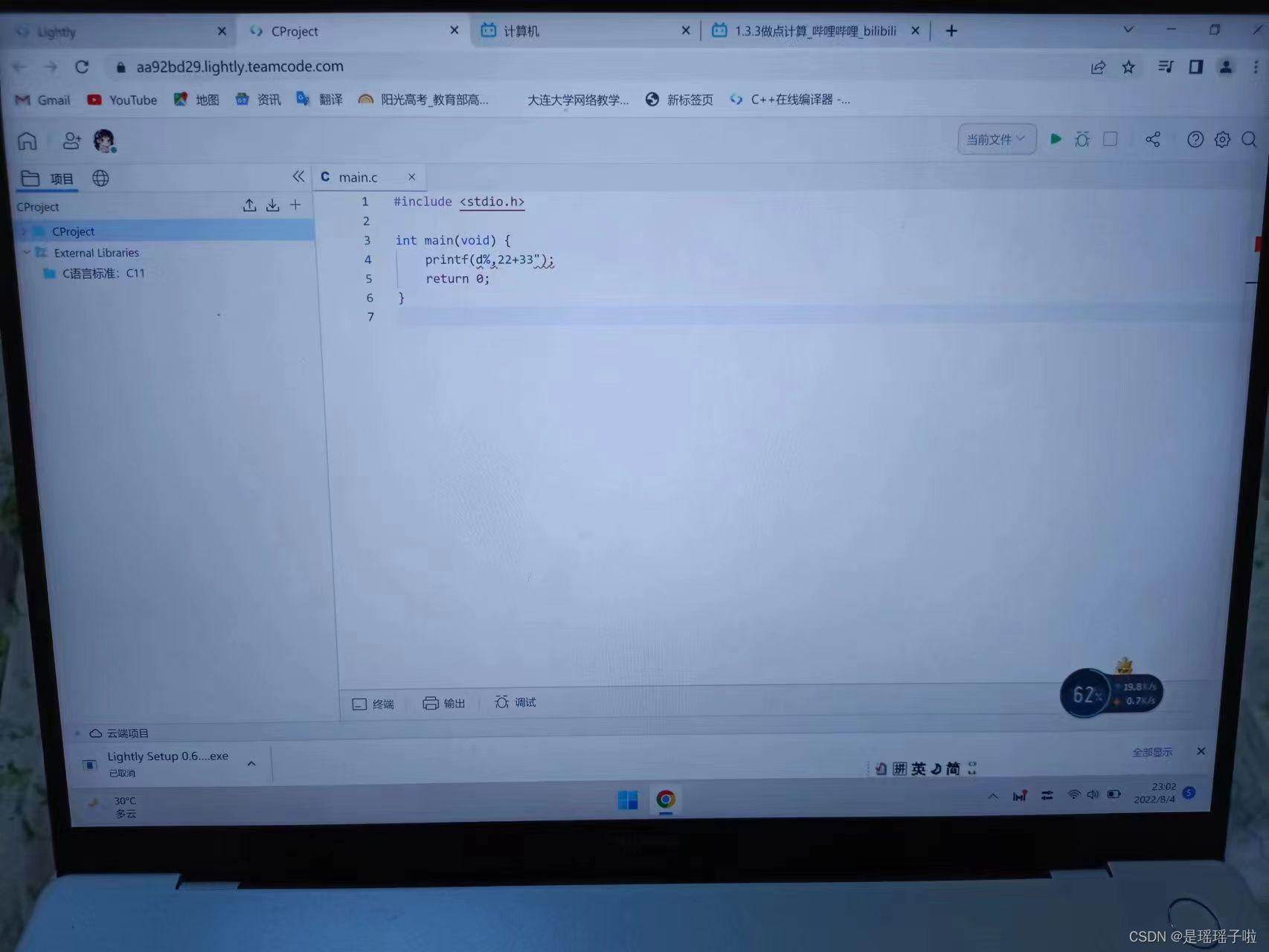Open the 资讯 bookmark
Screen dimensions: 1269x952
[258, 100]
